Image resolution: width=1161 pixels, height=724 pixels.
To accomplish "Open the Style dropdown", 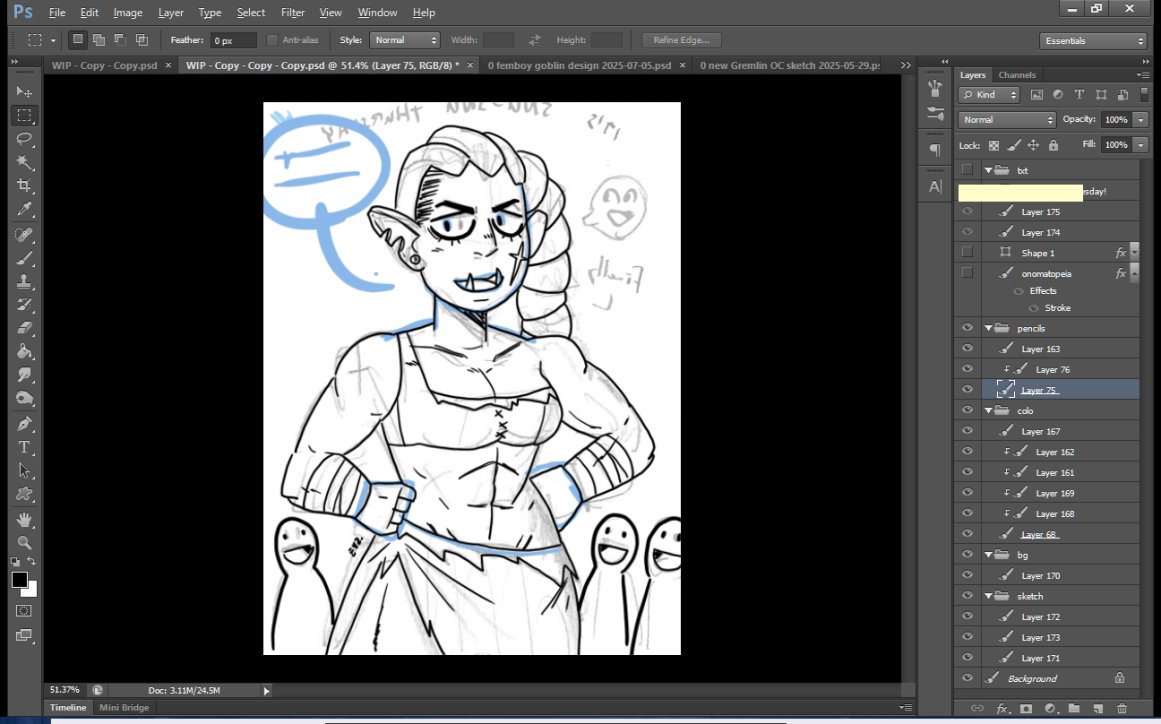I will point(405,40).
